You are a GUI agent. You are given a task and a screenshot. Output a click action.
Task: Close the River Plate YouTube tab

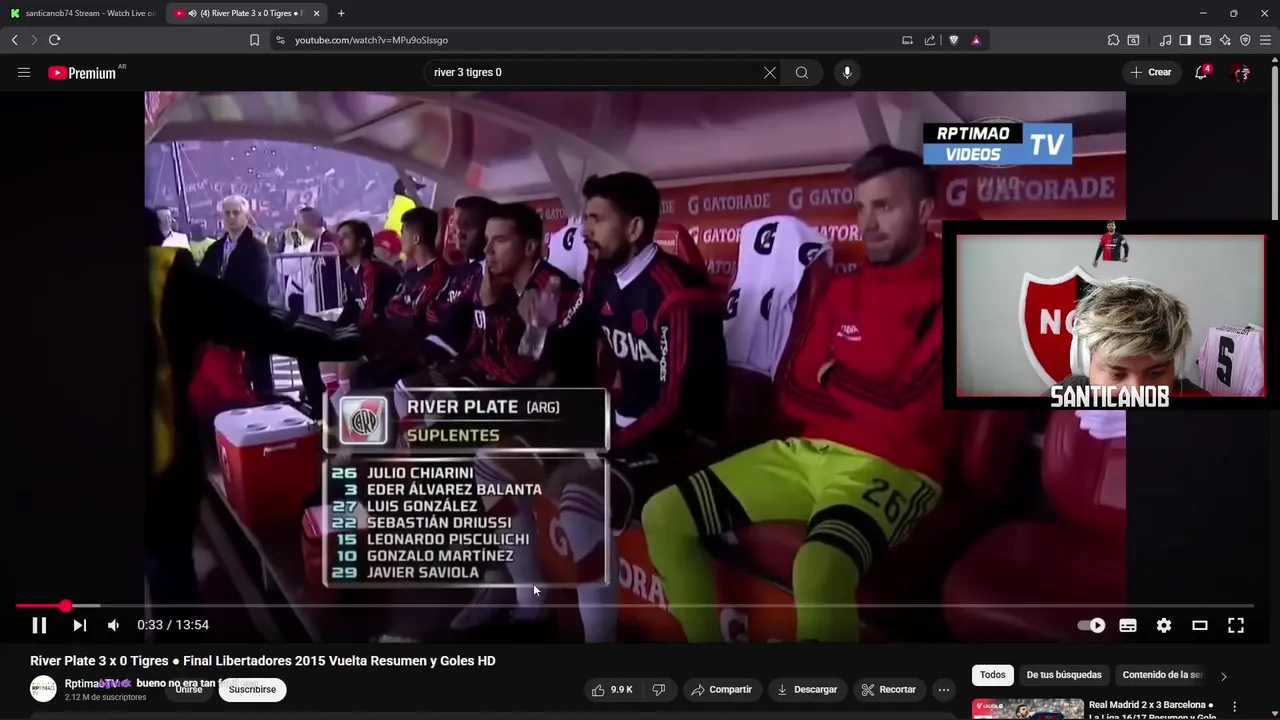316,13
